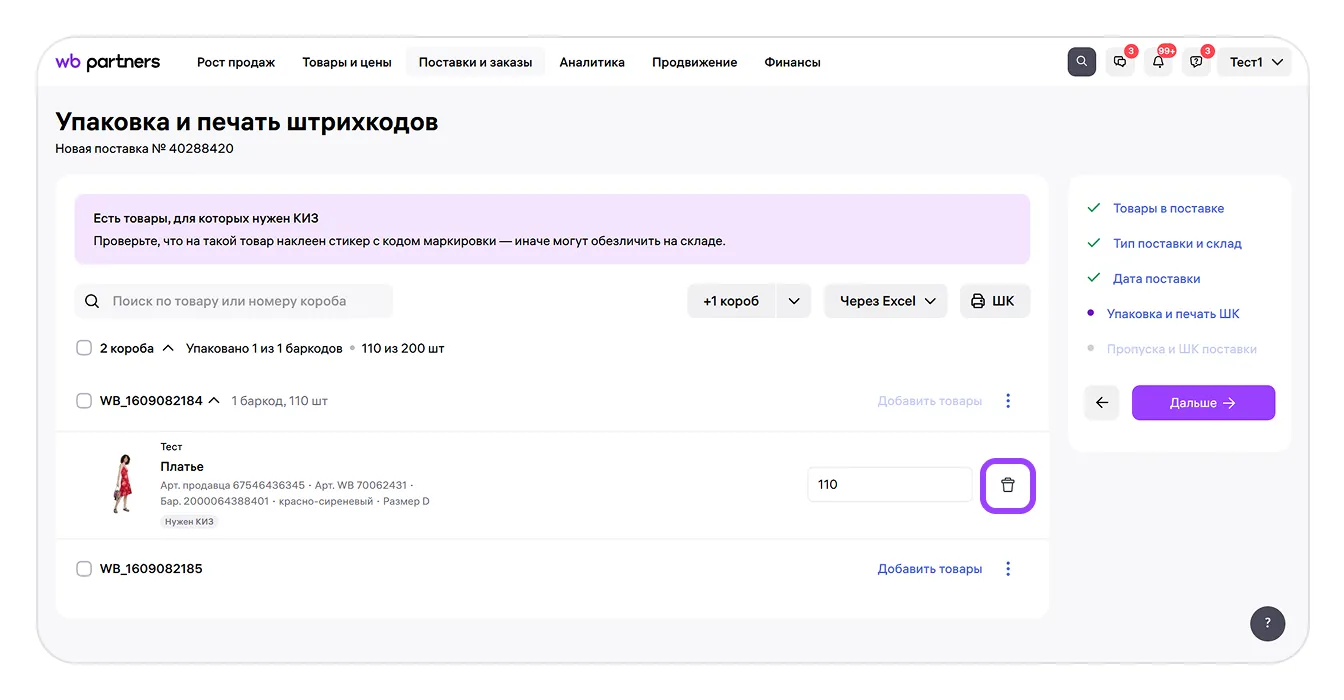This screenshot has width=1344, height=700.
Task: Click the product name Платье
Action: (x=182, y=467)
